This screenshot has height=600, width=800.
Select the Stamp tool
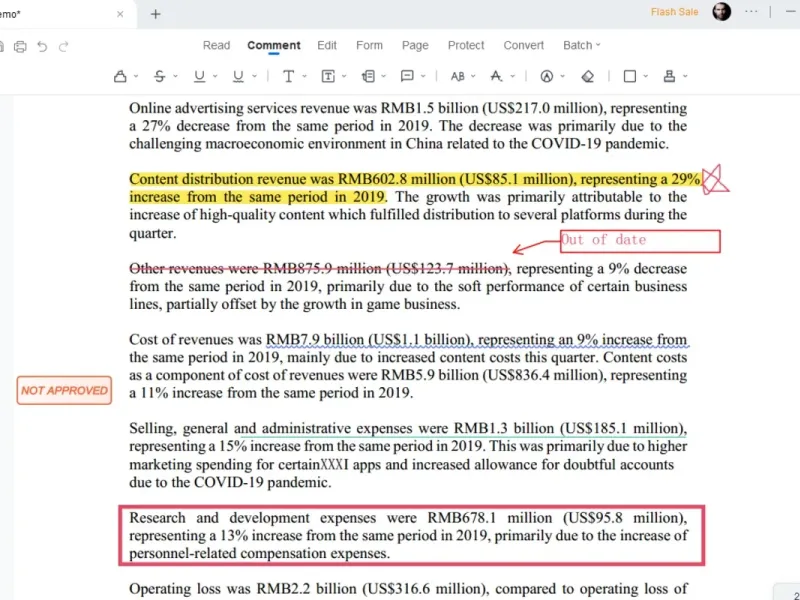669,77
